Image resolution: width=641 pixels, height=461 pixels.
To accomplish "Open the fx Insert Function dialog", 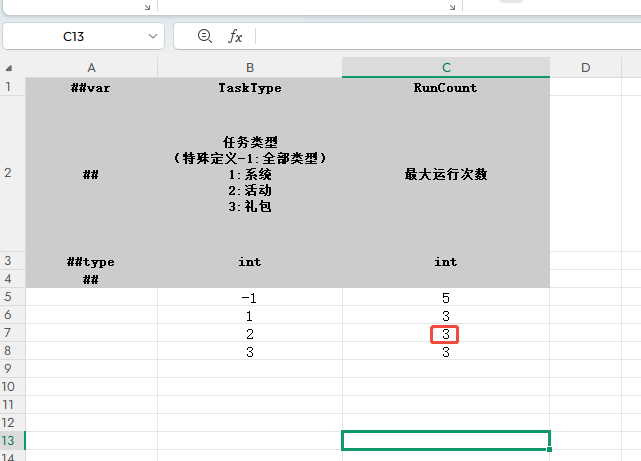I will point(235,36).
